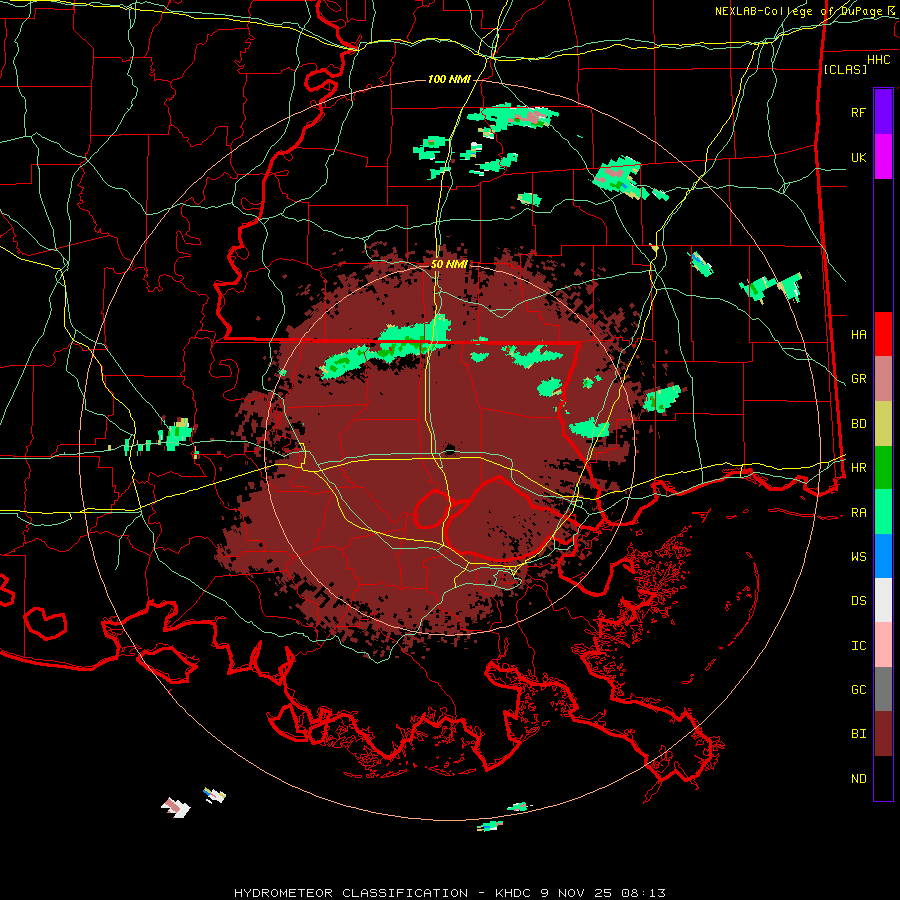This screenshot has height=900, width=900.
Task: Click the DS legend label
Action: click(858, 600)
